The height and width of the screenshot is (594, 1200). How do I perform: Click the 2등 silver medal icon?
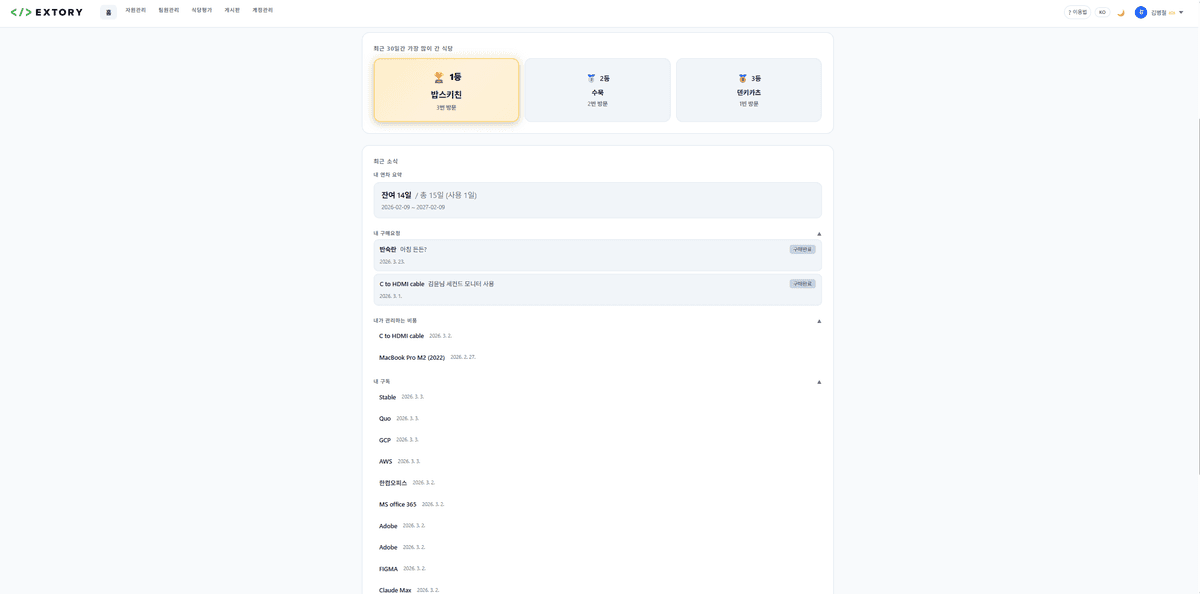tap(591, 78)
